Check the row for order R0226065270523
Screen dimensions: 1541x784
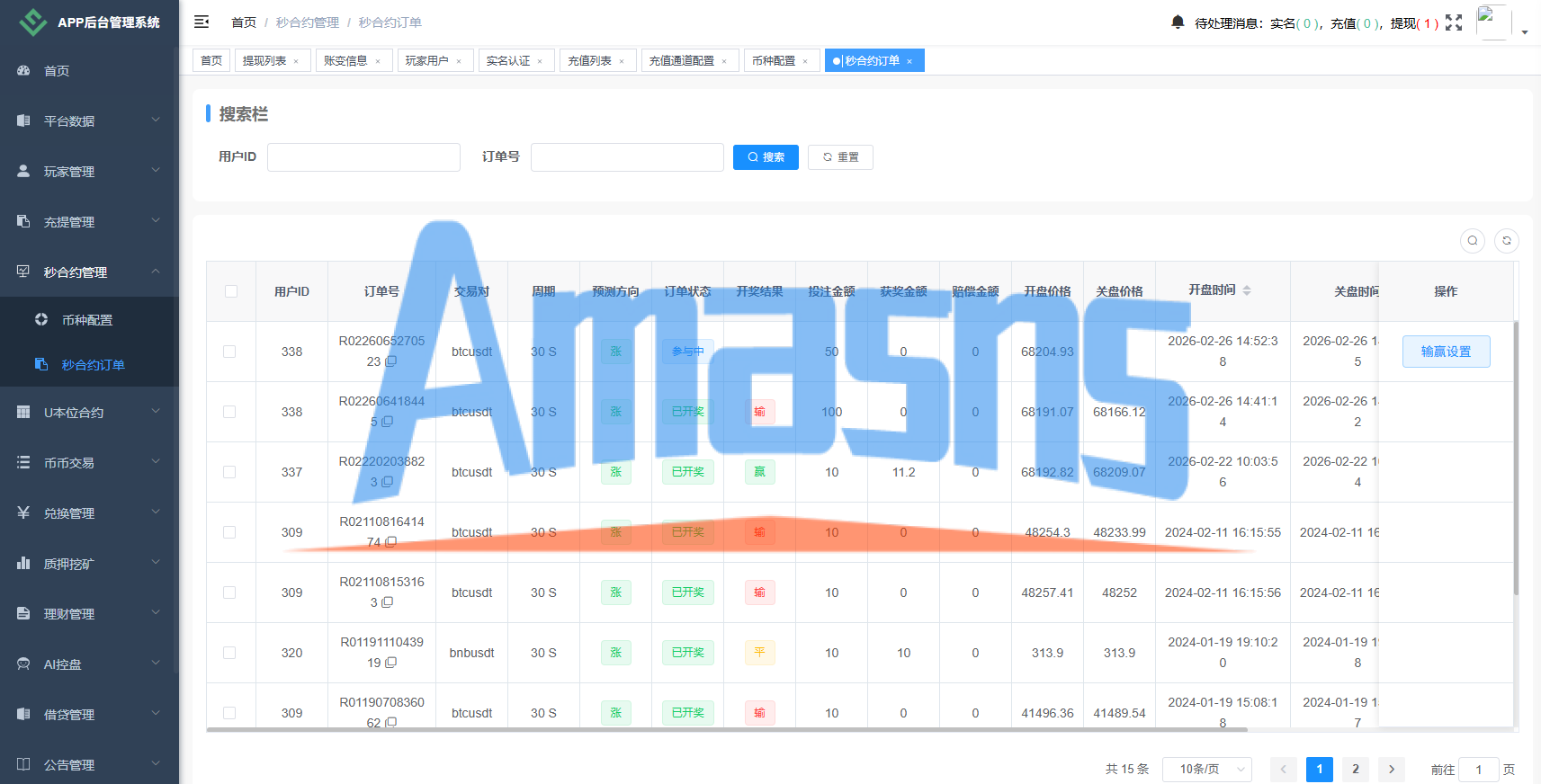[229, 352]
